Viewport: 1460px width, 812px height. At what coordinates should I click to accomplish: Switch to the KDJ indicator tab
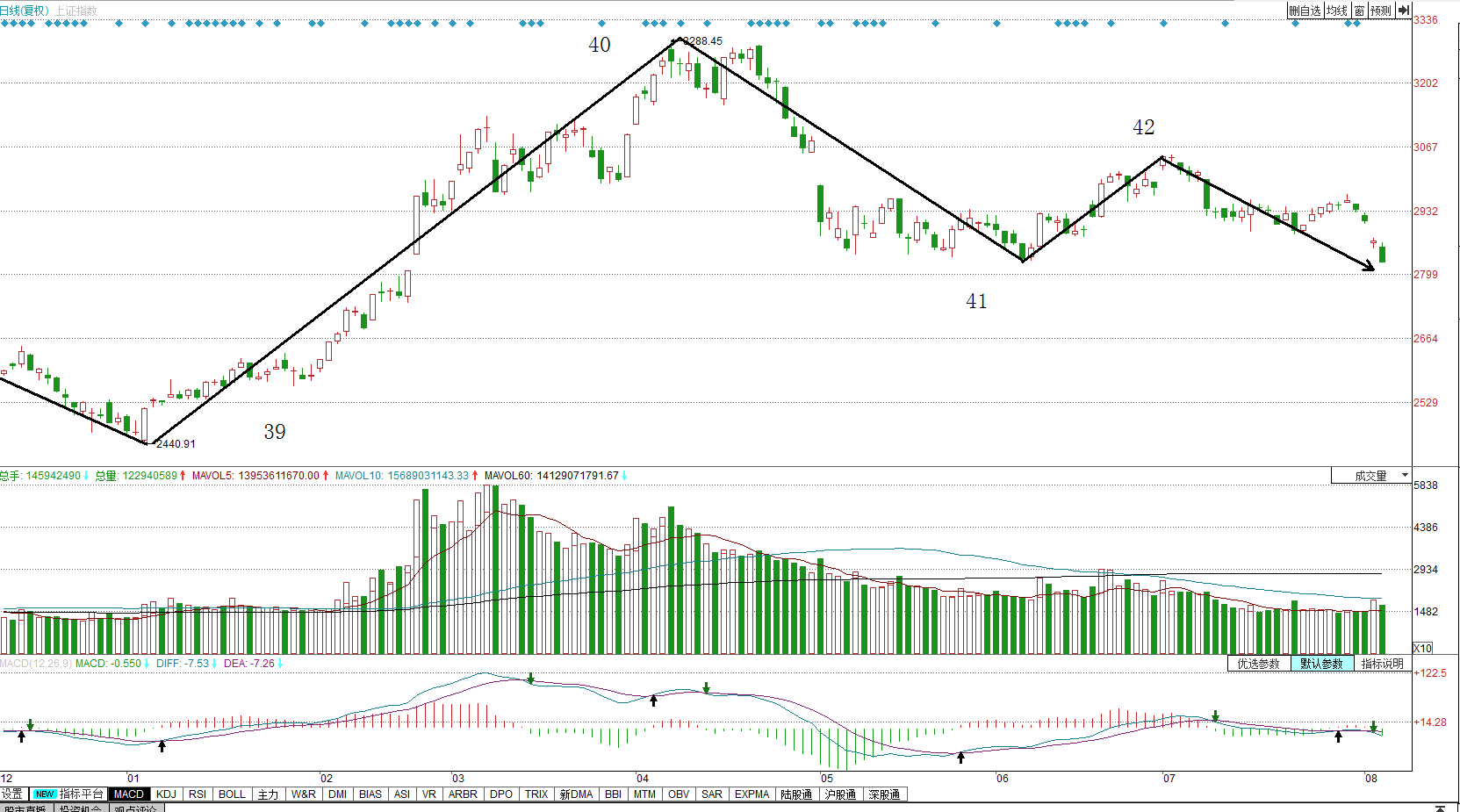(166, 794)
